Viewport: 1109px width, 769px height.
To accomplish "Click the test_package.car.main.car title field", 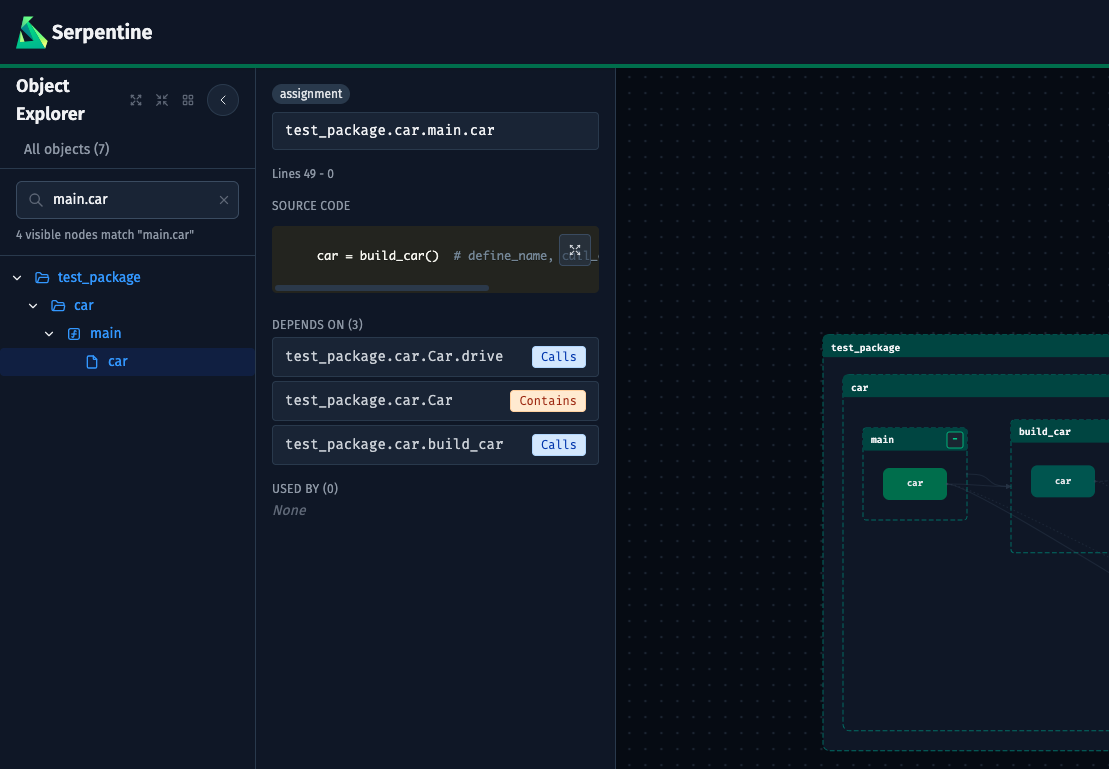I will pyautogui.click(x=435, y=131).
